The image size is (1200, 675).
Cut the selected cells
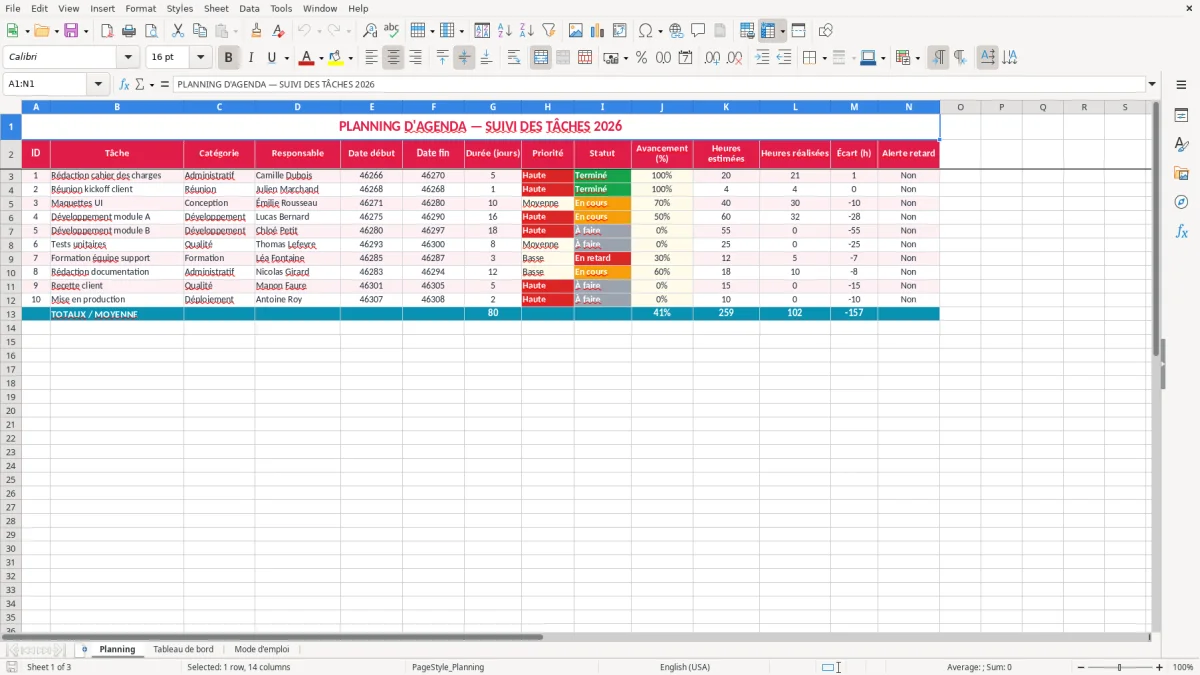[x=178, y=31]
